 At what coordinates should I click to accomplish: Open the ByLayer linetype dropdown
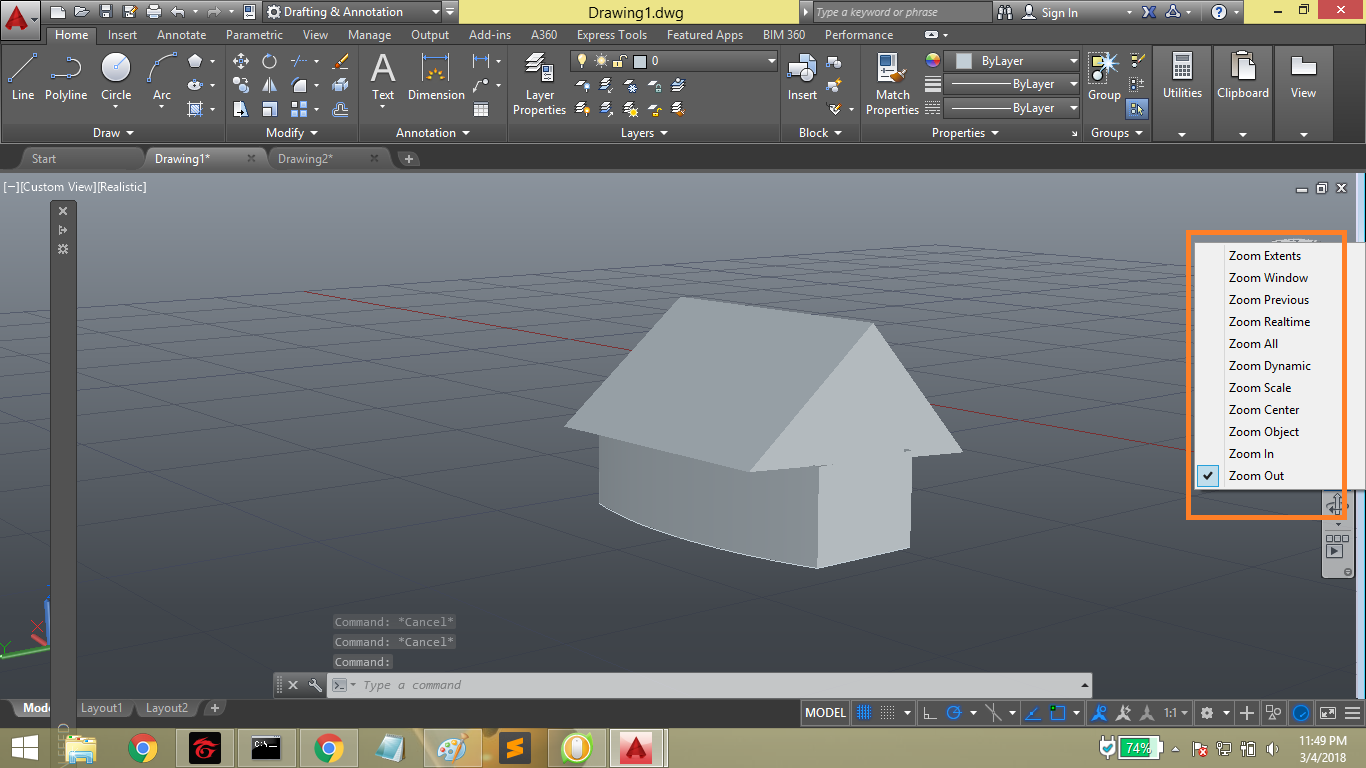[x=1012, y=108]
